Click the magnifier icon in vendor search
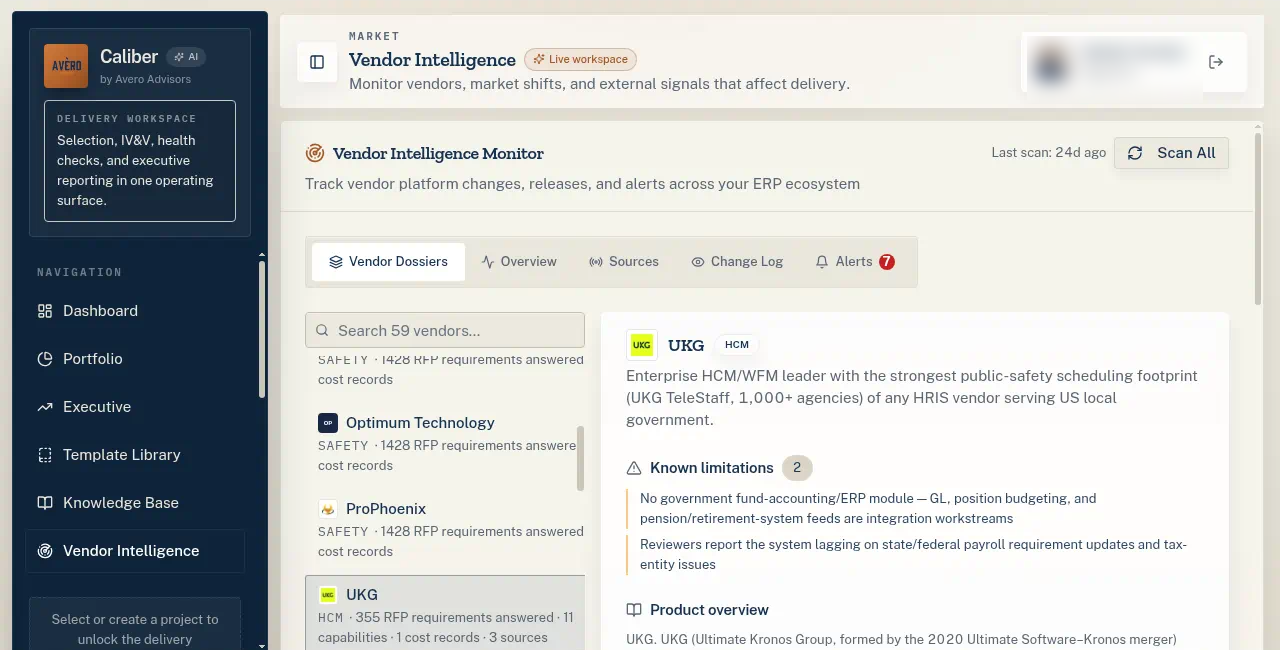The height and width of the screenshot is (650, 1280). (323, 330)
